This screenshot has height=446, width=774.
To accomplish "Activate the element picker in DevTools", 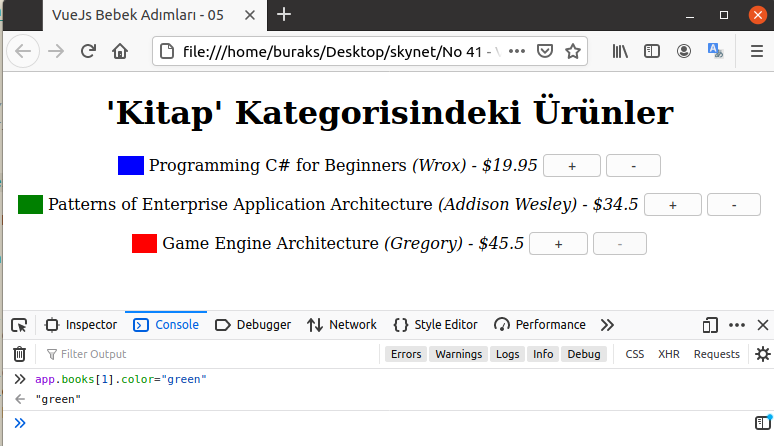I will click(19, 325).
